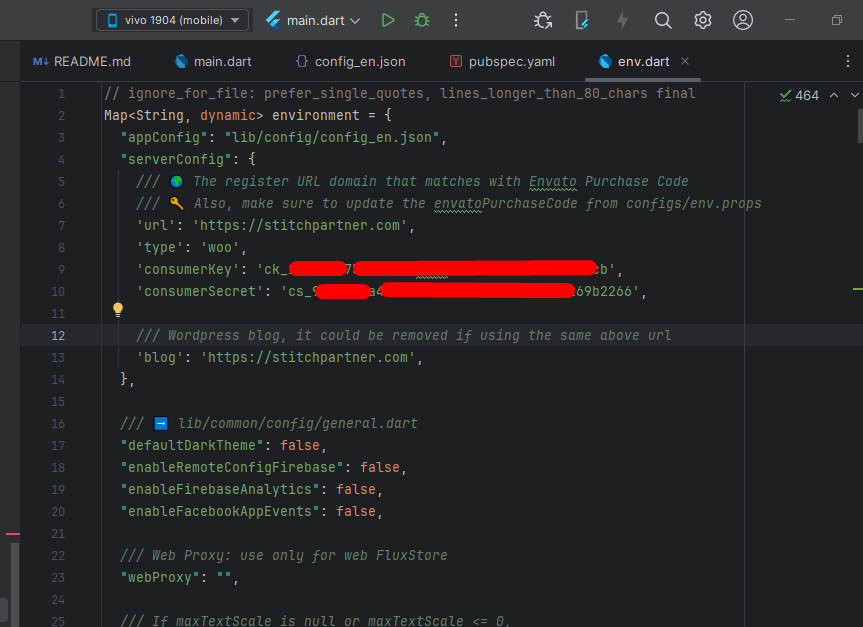Image resolution: width=863 pixels, height=627 pixels.
Task: Click false value of "enableFacebookAppEvents"
Action: coord(356,511)
